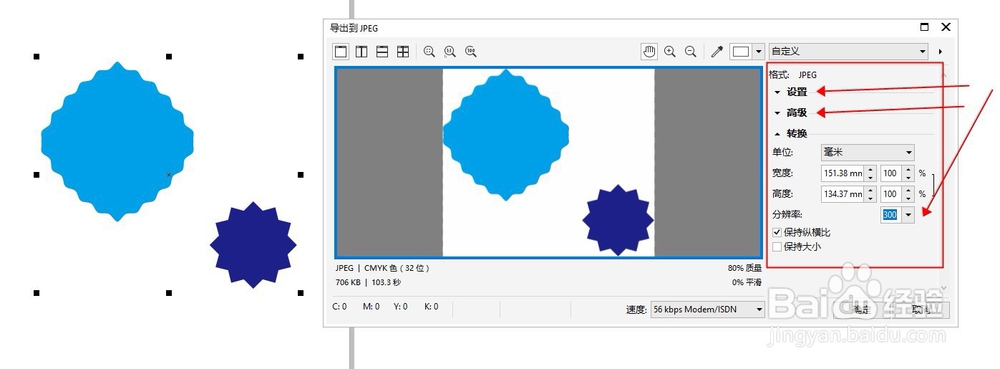Click the 0% 平滑 text
1000x369 pixels.
747,282
